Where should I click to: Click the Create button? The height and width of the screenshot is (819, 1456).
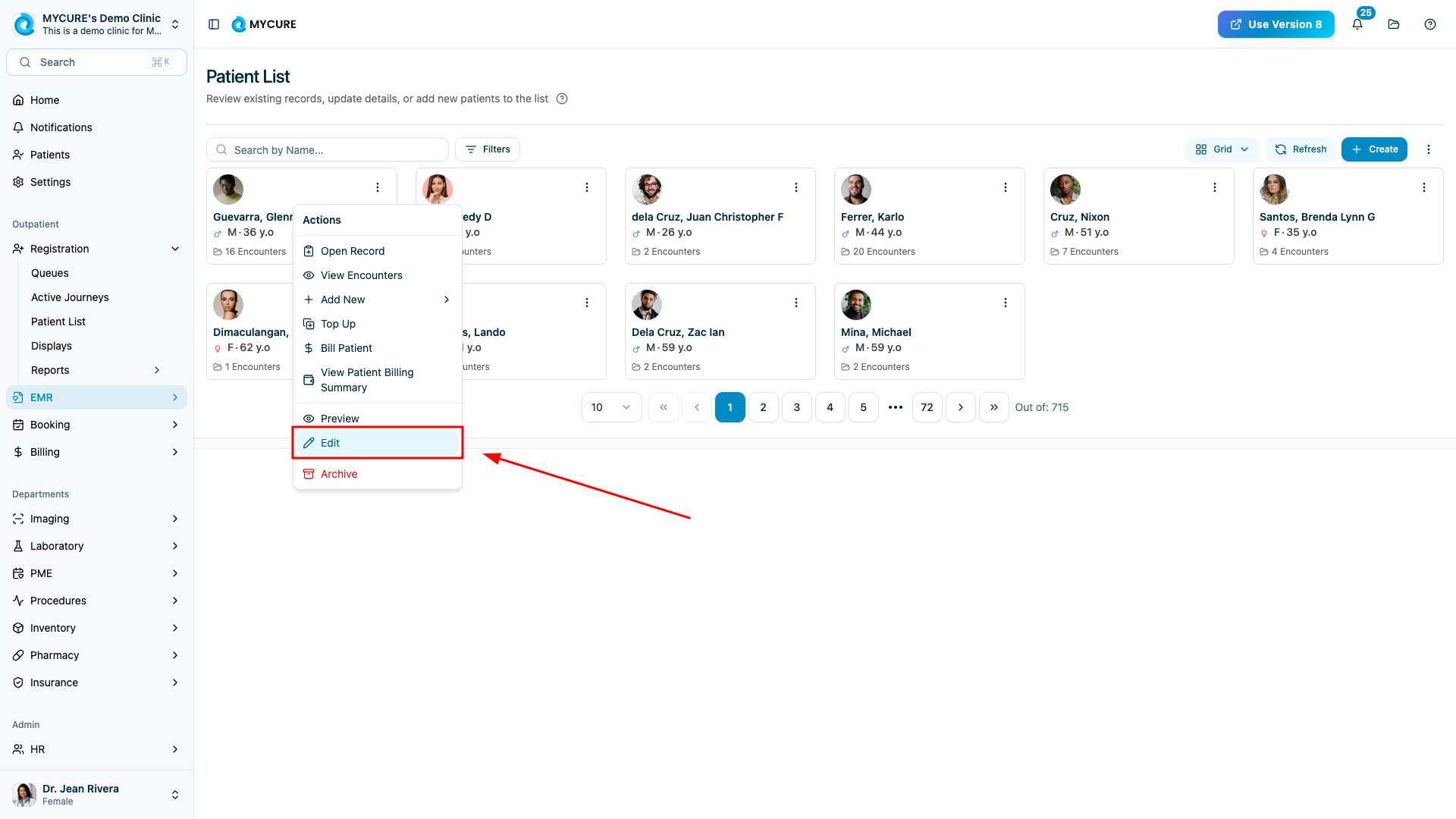coord(1374,149)
